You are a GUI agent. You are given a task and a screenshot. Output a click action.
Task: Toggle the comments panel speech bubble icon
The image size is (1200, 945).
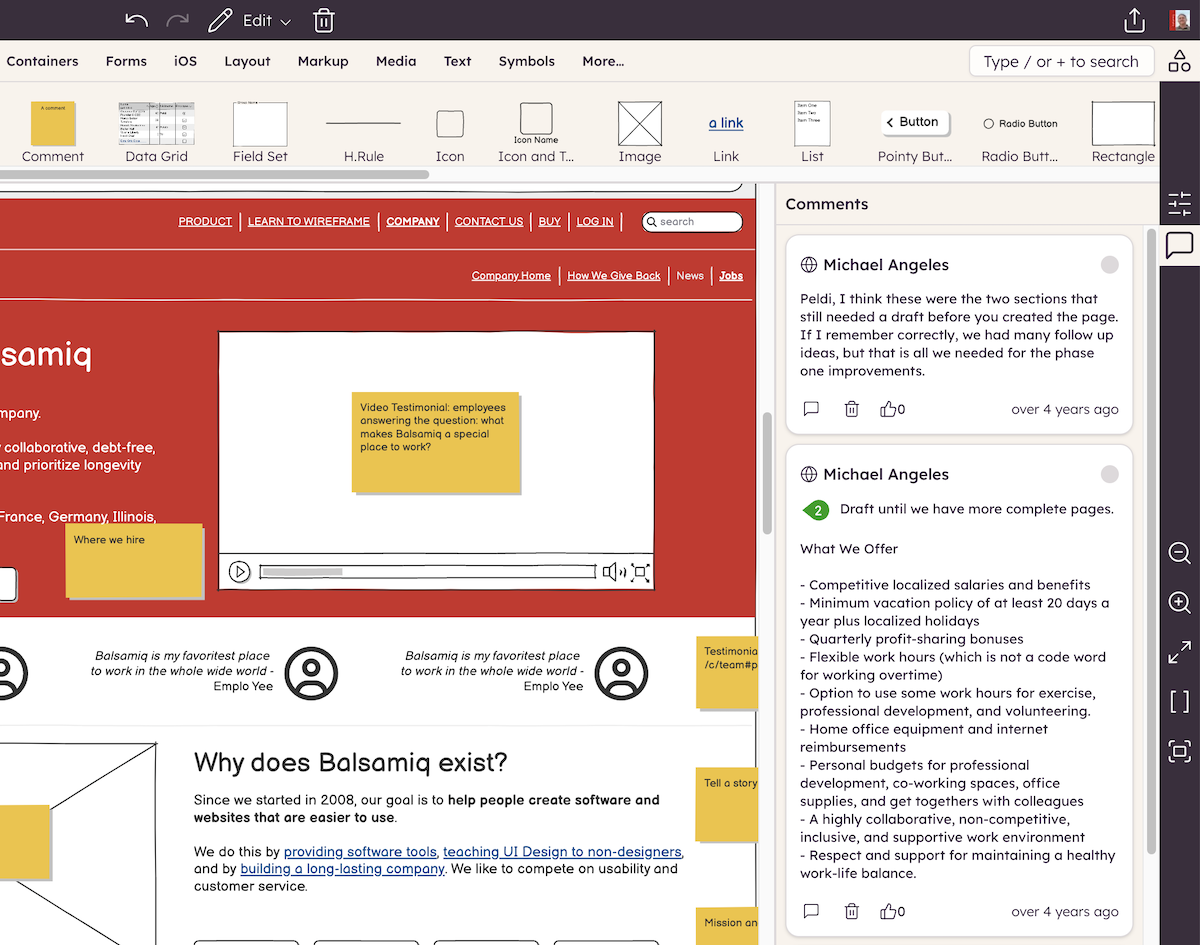point(1180,245)
